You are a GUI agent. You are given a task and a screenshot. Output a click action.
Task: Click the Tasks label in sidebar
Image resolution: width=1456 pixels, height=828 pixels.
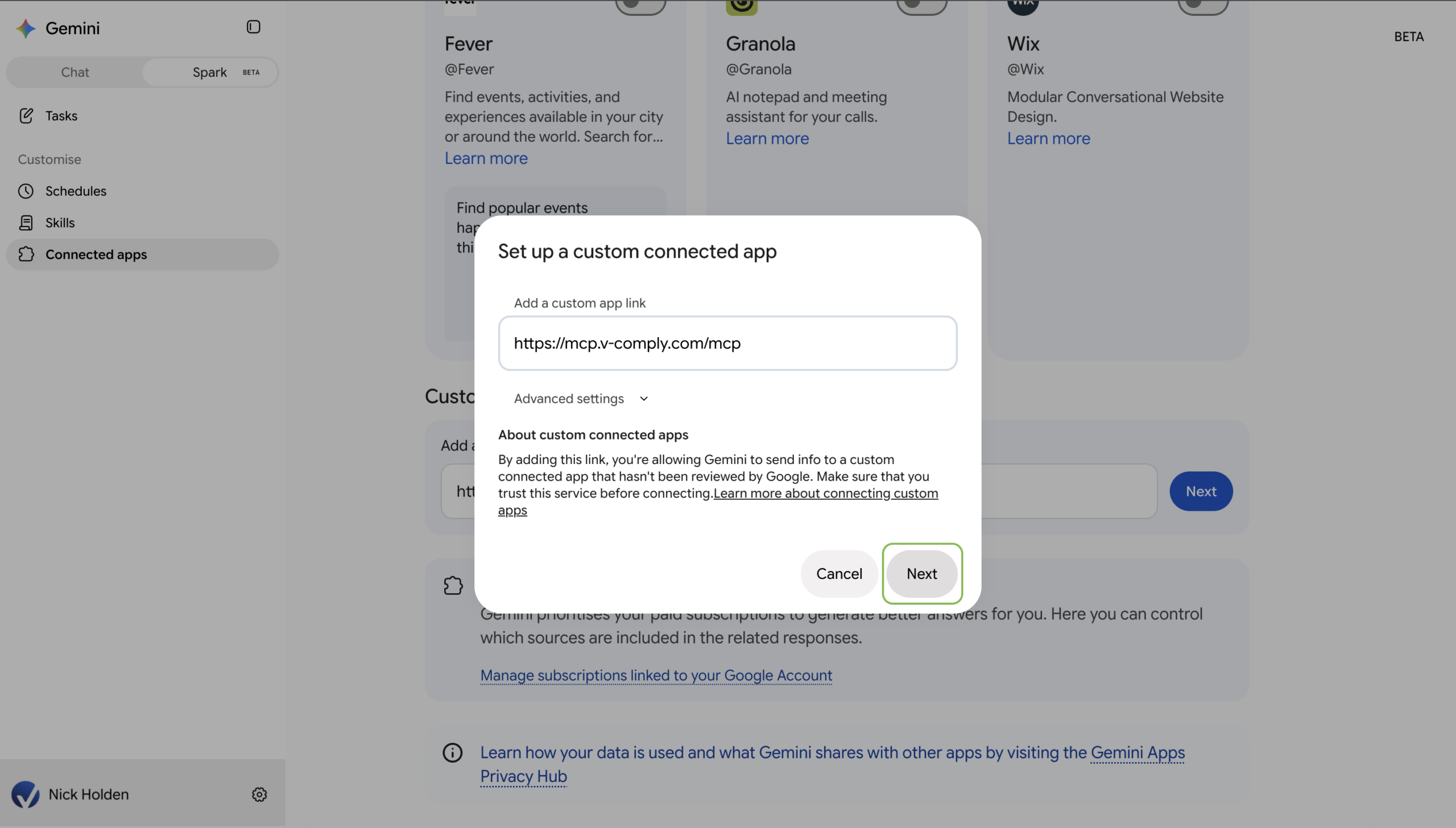[x=61, y=115]
